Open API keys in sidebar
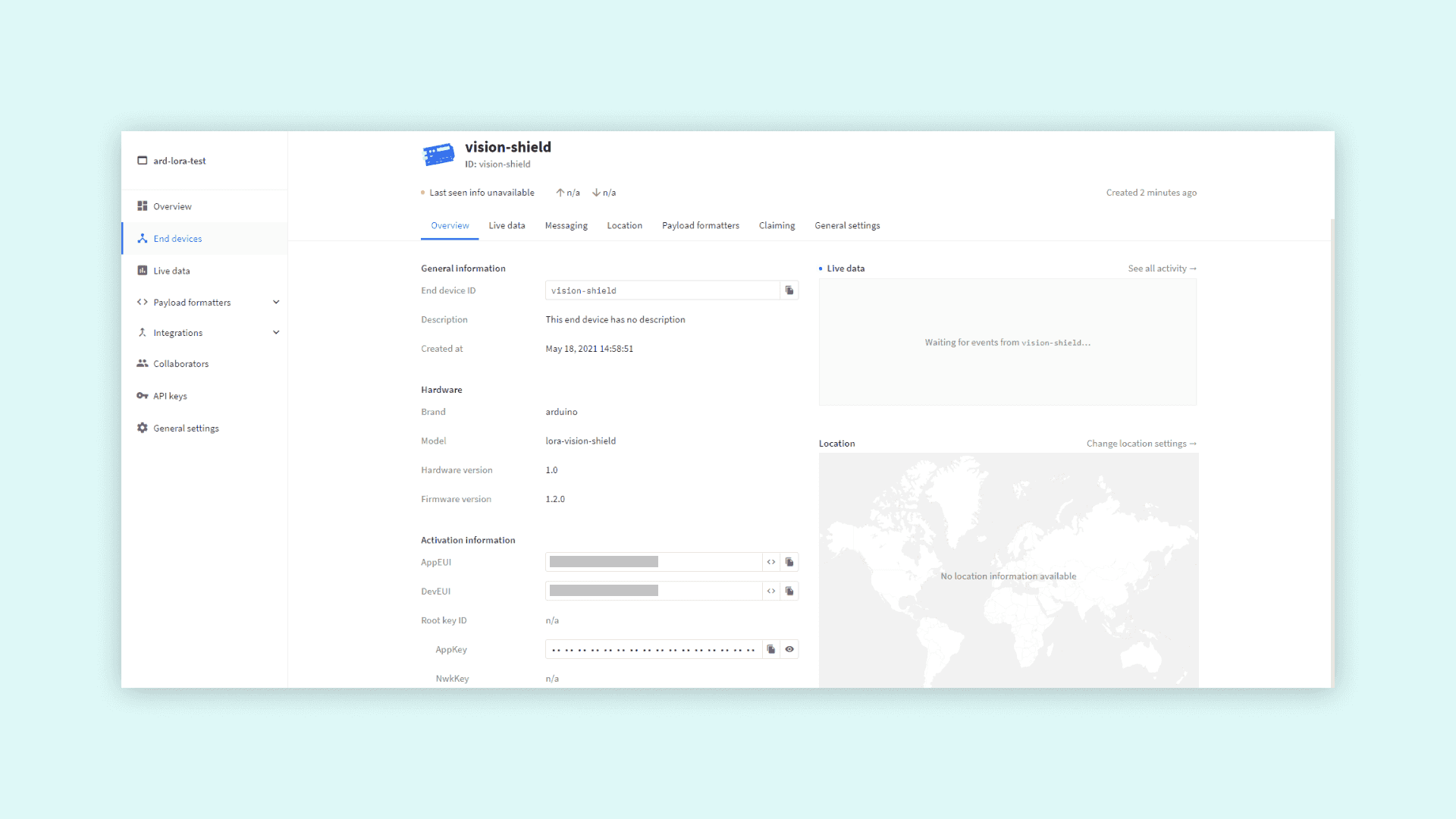The image size is (1456, 819). (170, 396)
